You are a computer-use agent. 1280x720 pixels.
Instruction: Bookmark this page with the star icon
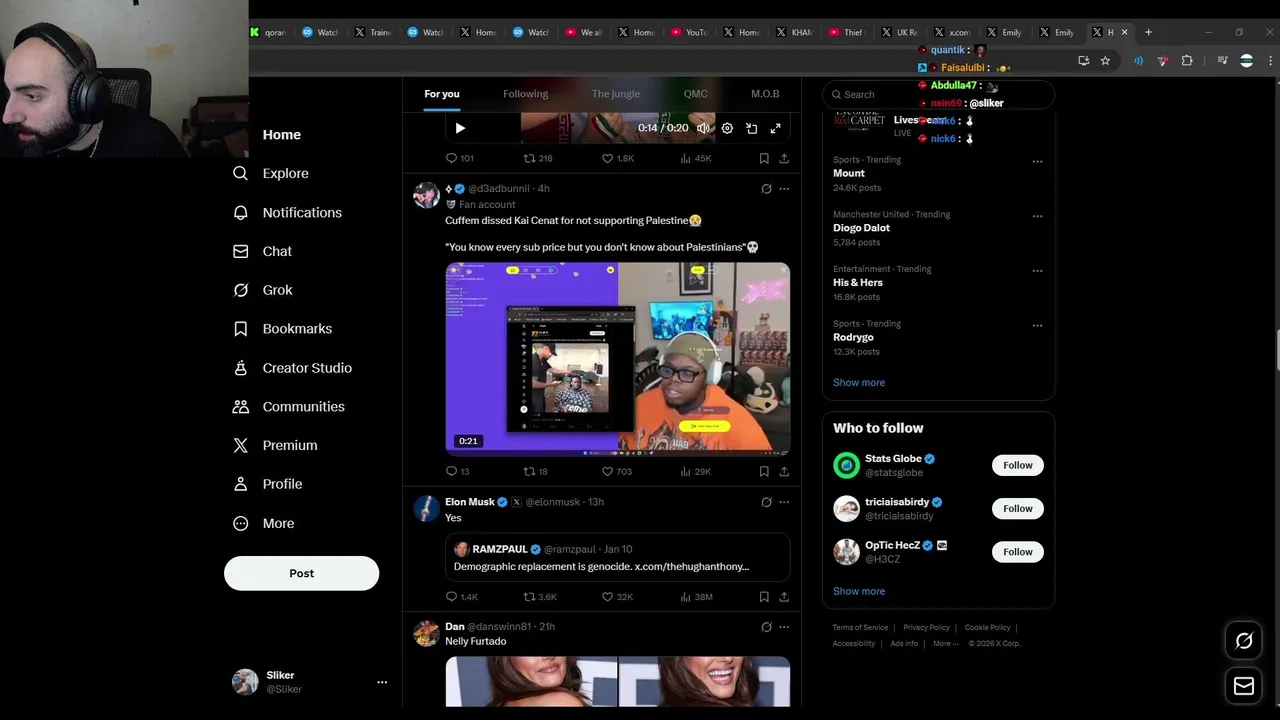click(1105, 61)
